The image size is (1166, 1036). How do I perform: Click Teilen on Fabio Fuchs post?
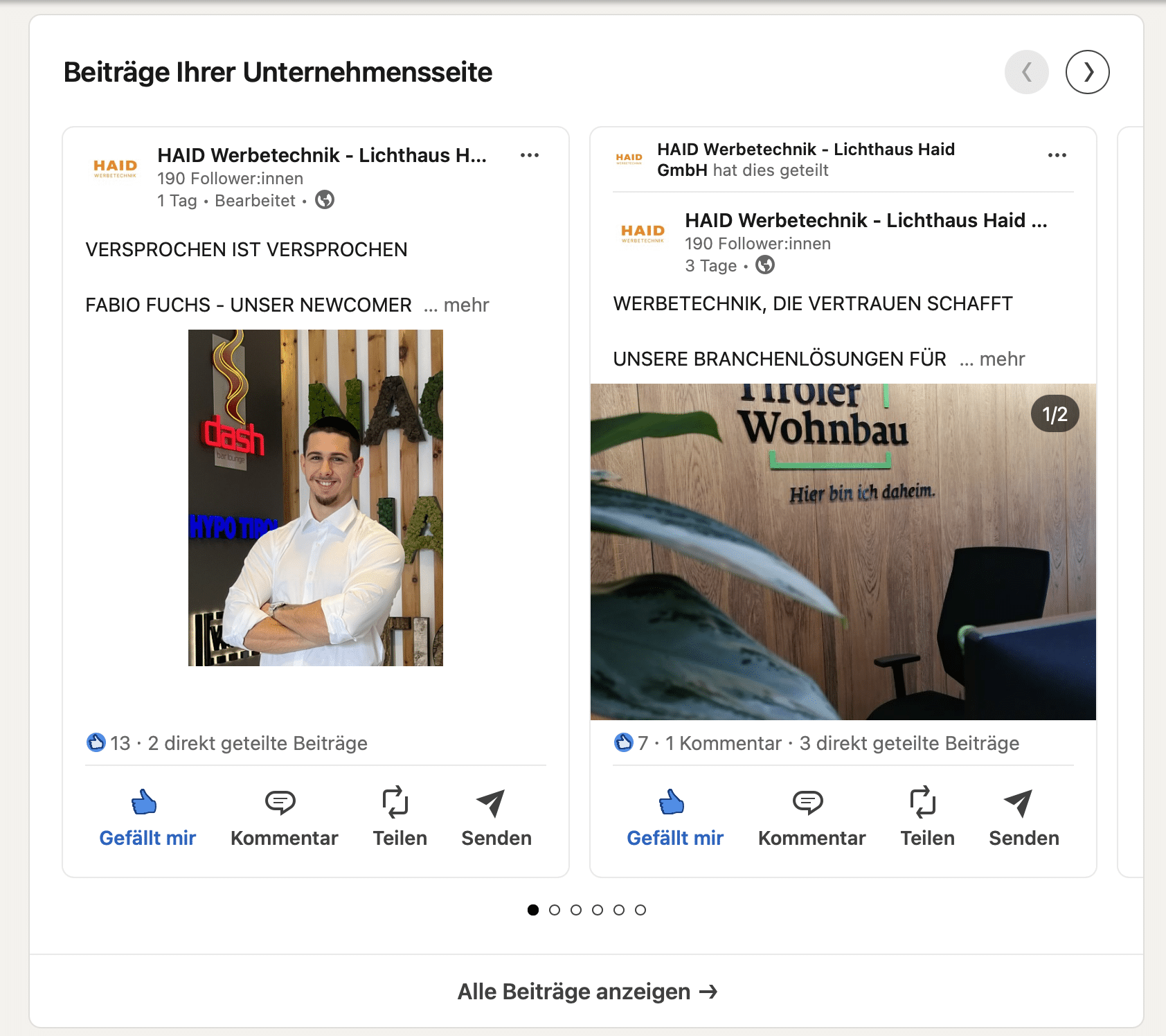tap(400, 818)
